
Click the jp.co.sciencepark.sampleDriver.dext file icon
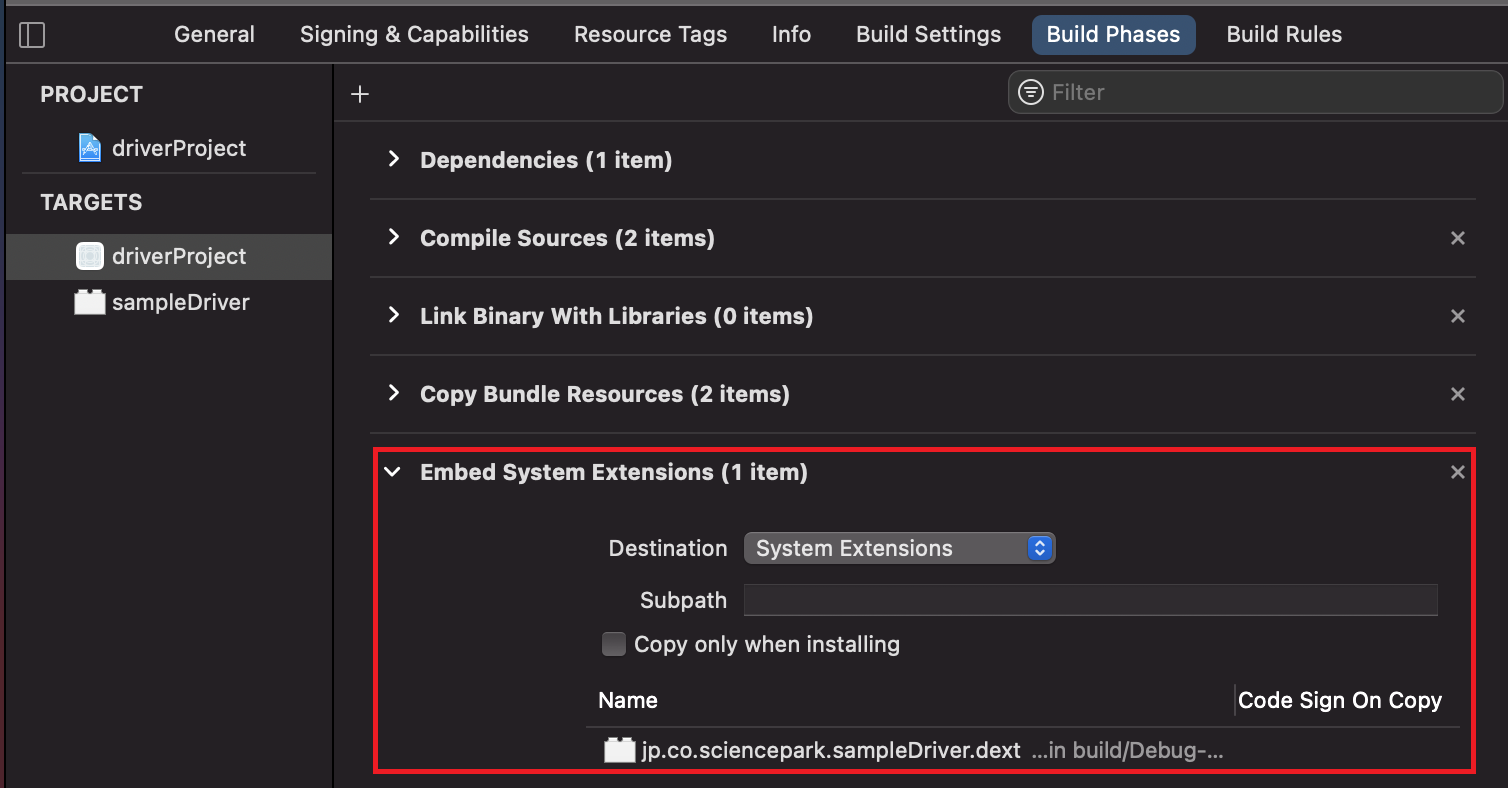point(620,750)
